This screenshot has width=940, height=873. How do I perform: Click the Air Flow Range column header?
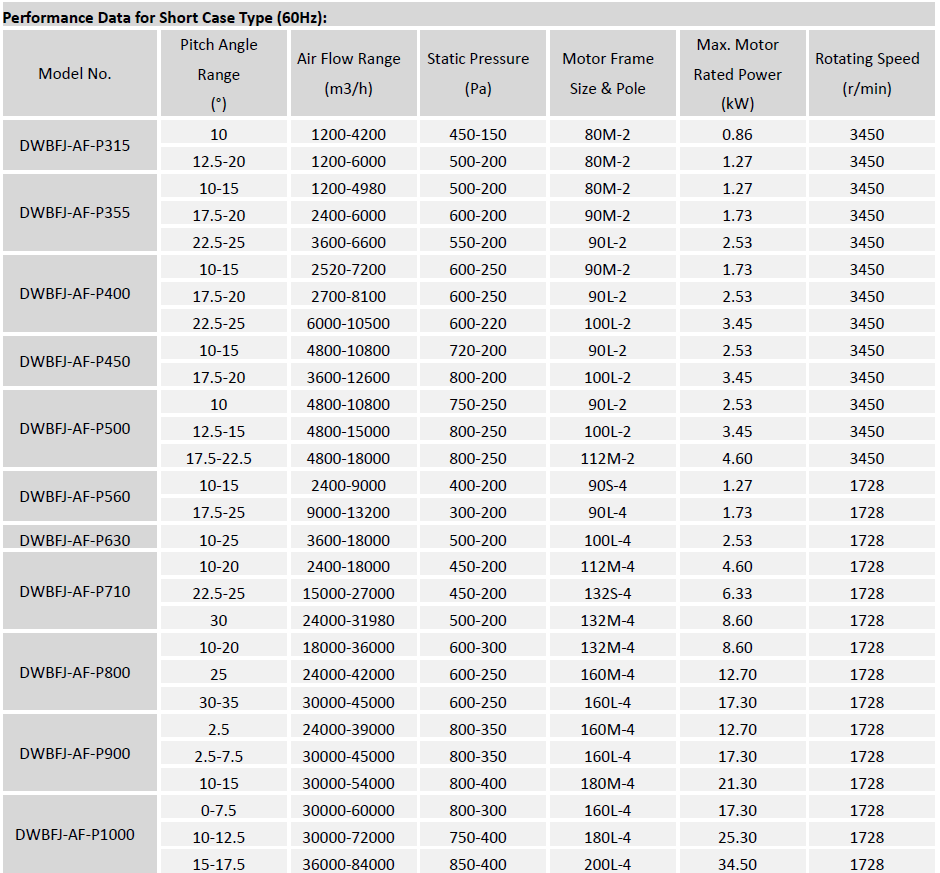[x=349, y=73]
